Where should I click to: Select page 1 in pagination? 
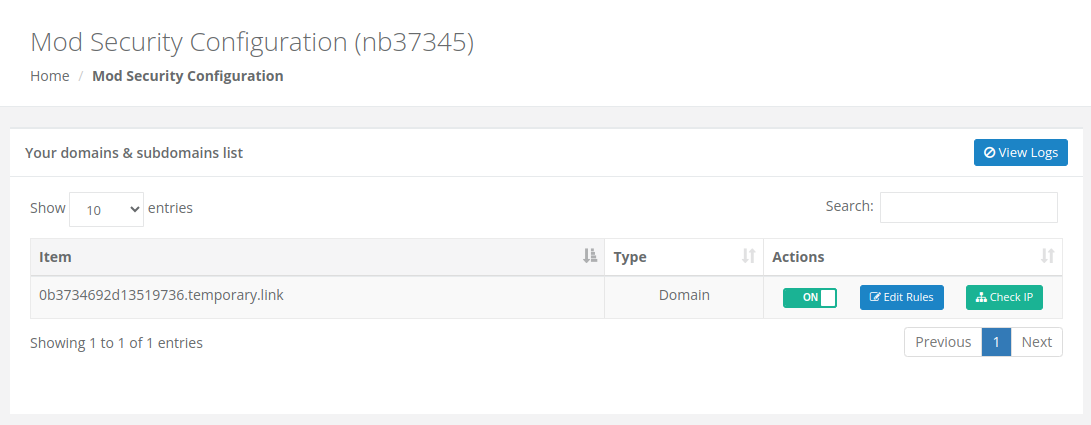click(996, 342)
